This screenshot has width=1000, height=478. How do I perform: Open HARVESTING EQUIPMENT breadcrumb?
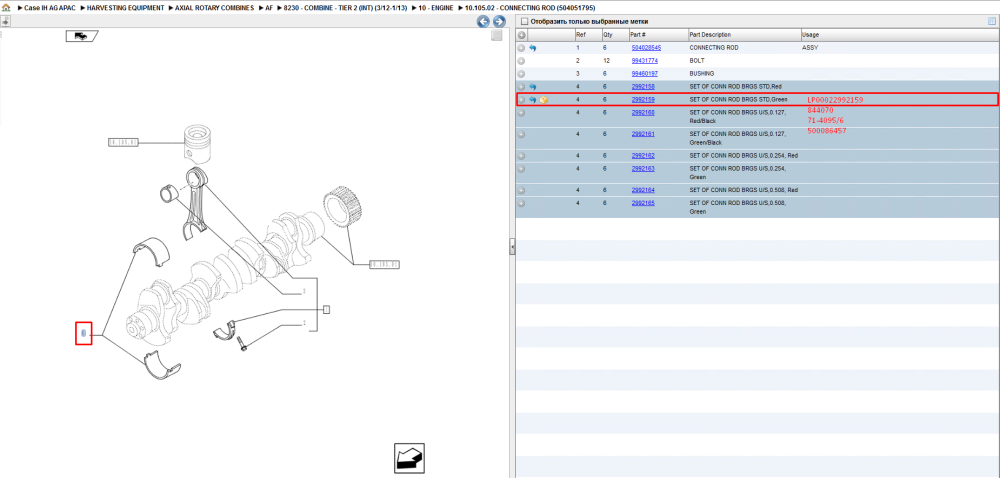125,8
